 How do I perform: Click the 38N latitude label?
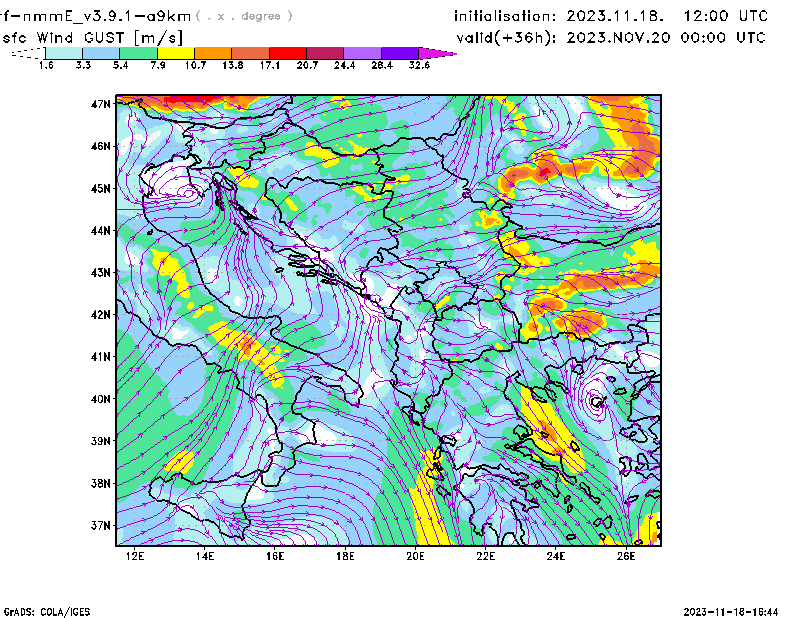point(101,483)
